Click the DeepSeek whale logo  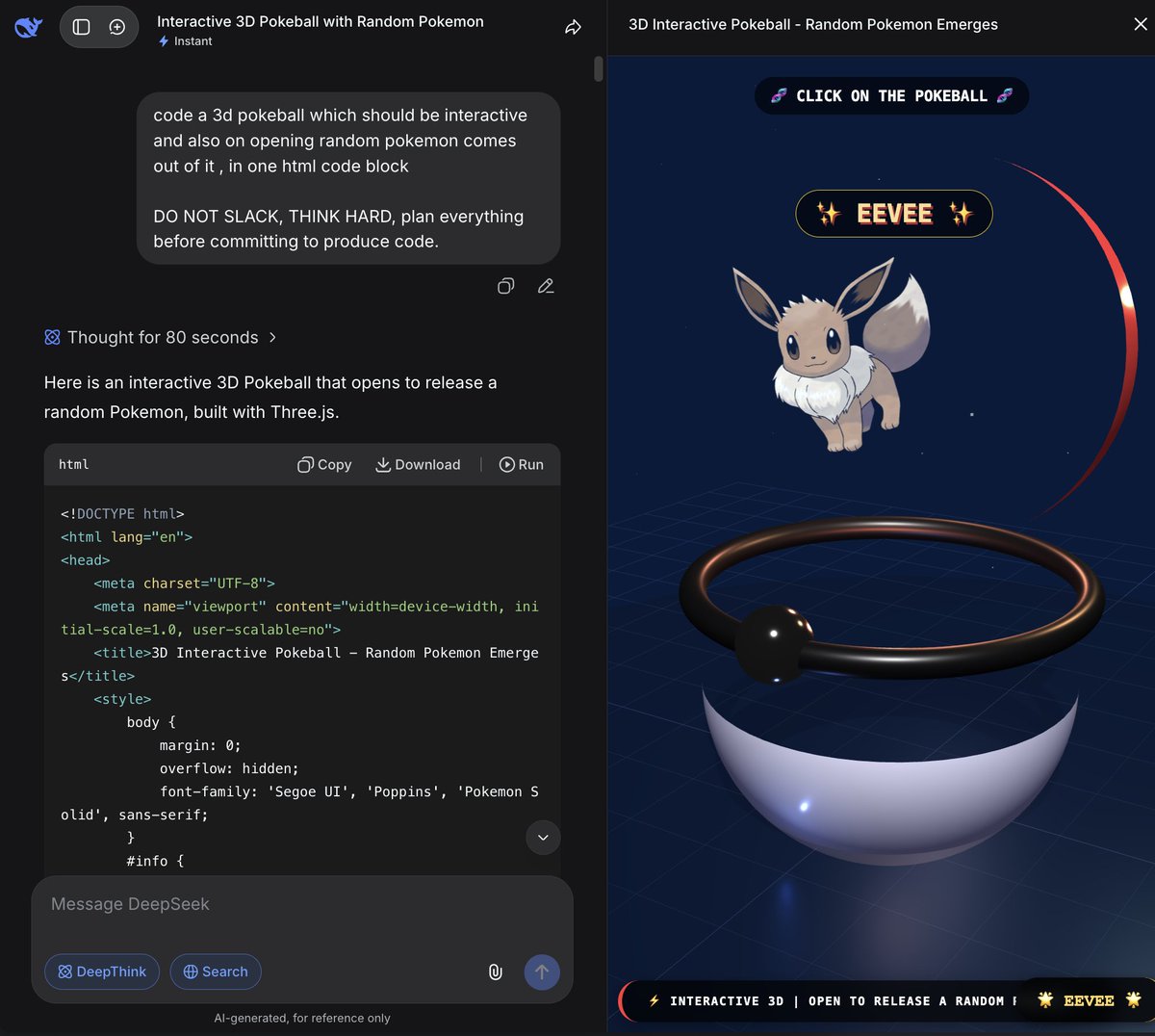point(29,27)
